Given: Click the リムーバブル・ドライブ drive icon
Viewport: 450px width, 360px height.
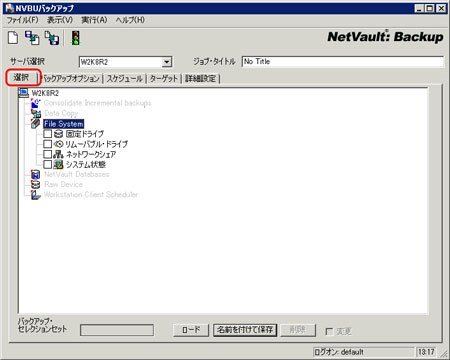Looking at the screenshot, I should [58, 144].
